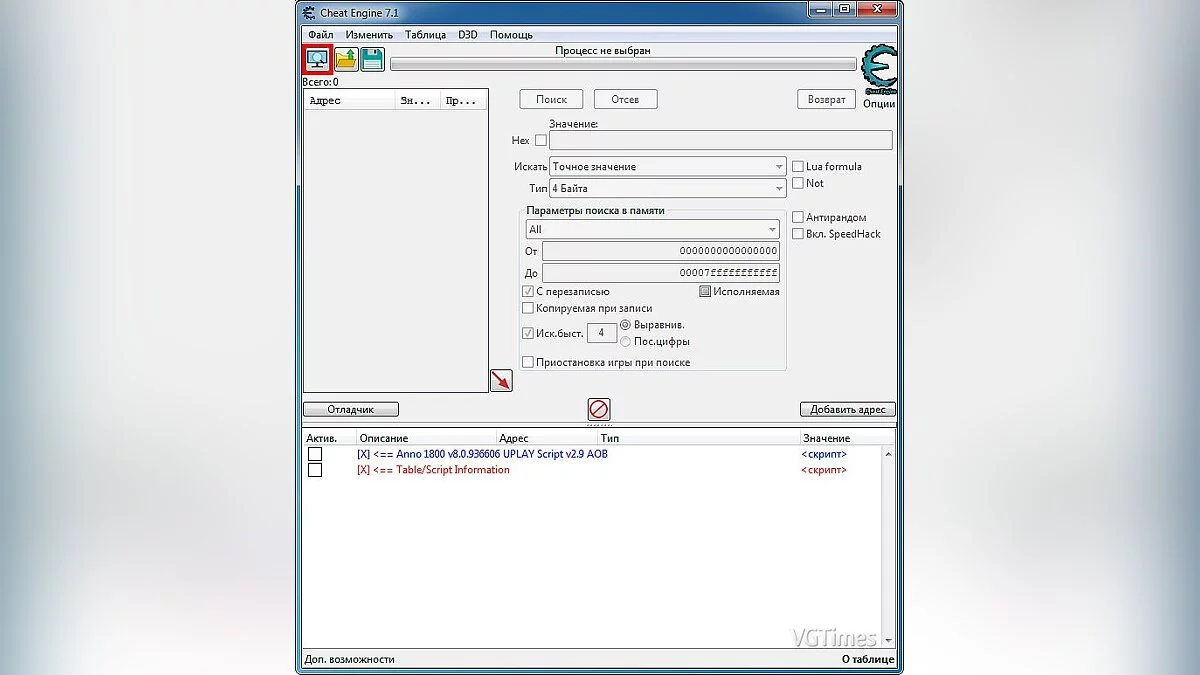The width and height of the screenshot is (1200, 675).
Task: Click the red arrow add-to-list icon
Action: [x=501, y=381]
